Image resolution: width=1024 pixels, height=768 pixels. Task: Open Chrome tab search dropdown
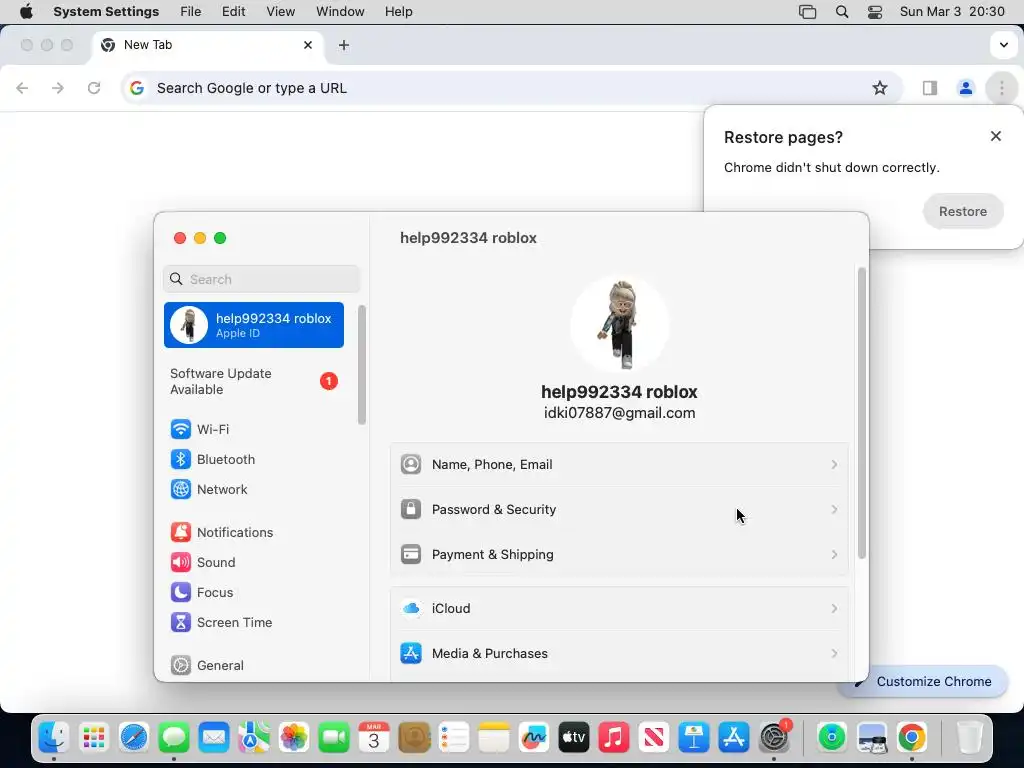pos(1003,45)
